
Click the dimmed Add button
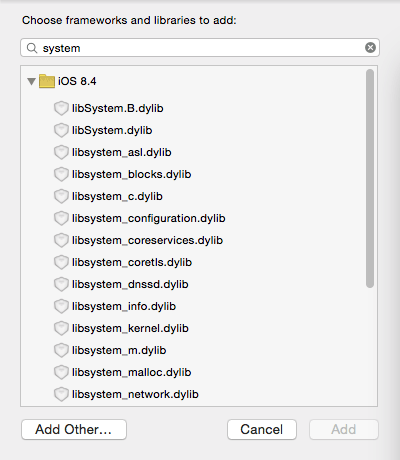click(x=344, y=430)
